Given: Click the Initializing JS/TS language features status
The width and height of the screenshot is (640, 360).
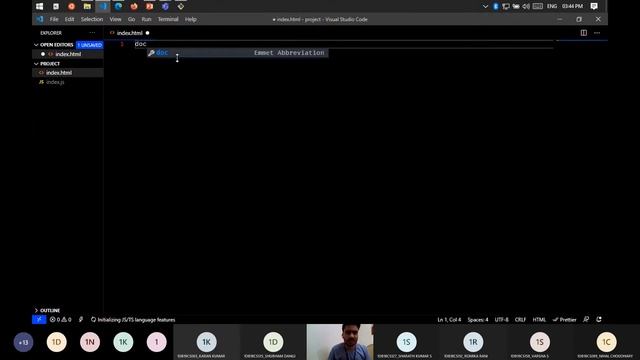Looking at the screenshot, I should [x=133, y=320].
